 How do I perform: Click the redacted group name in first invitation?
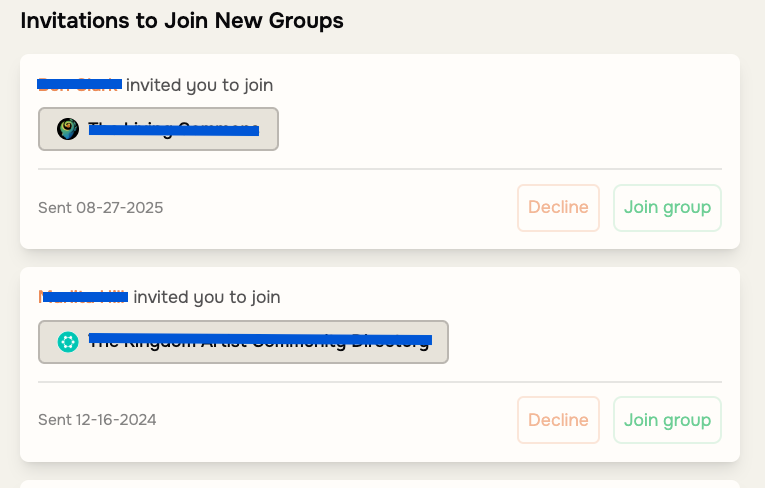pos(173,129)
